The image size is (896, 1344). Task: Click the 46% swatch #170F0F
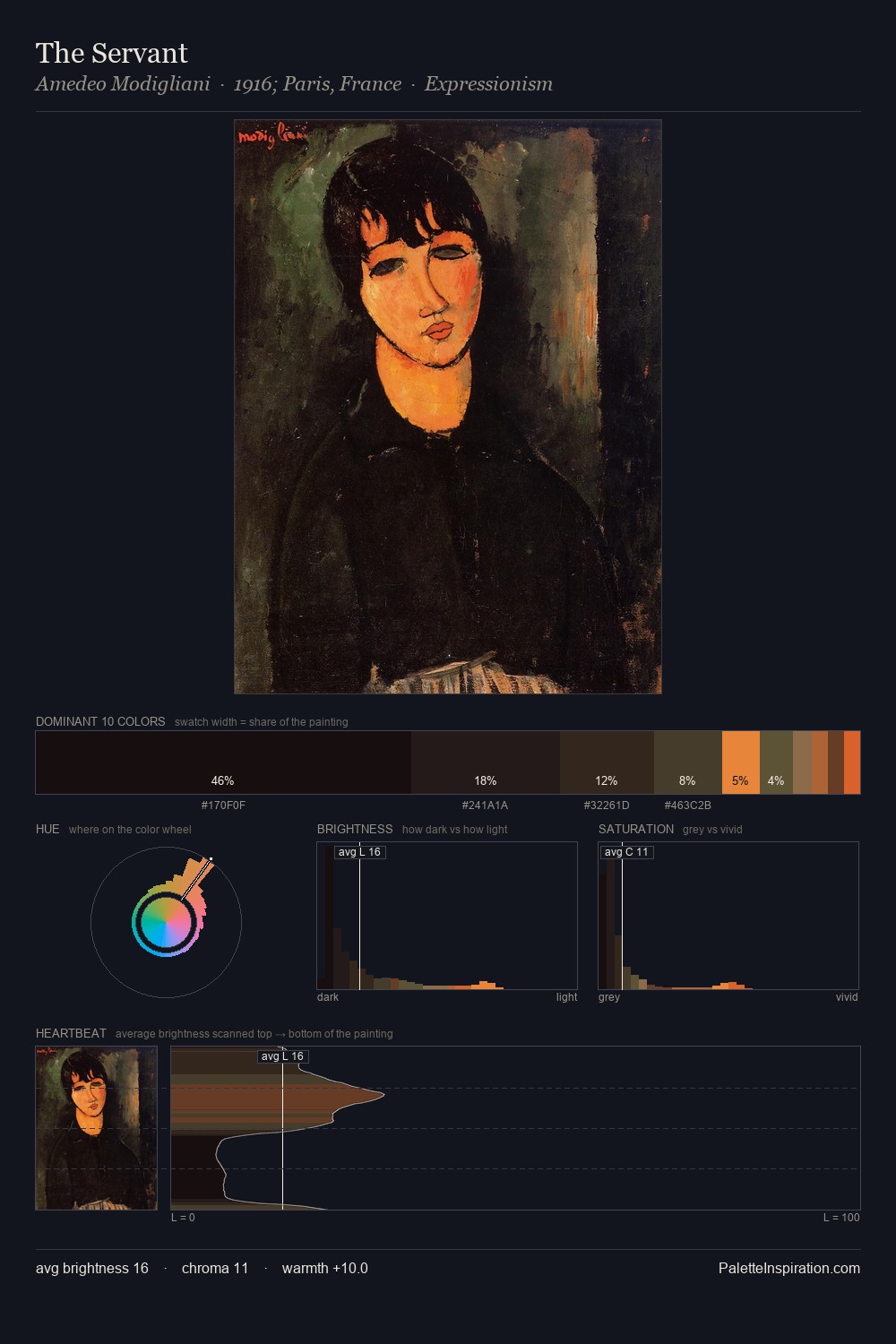pyautogui.click(x=223, y=762)
